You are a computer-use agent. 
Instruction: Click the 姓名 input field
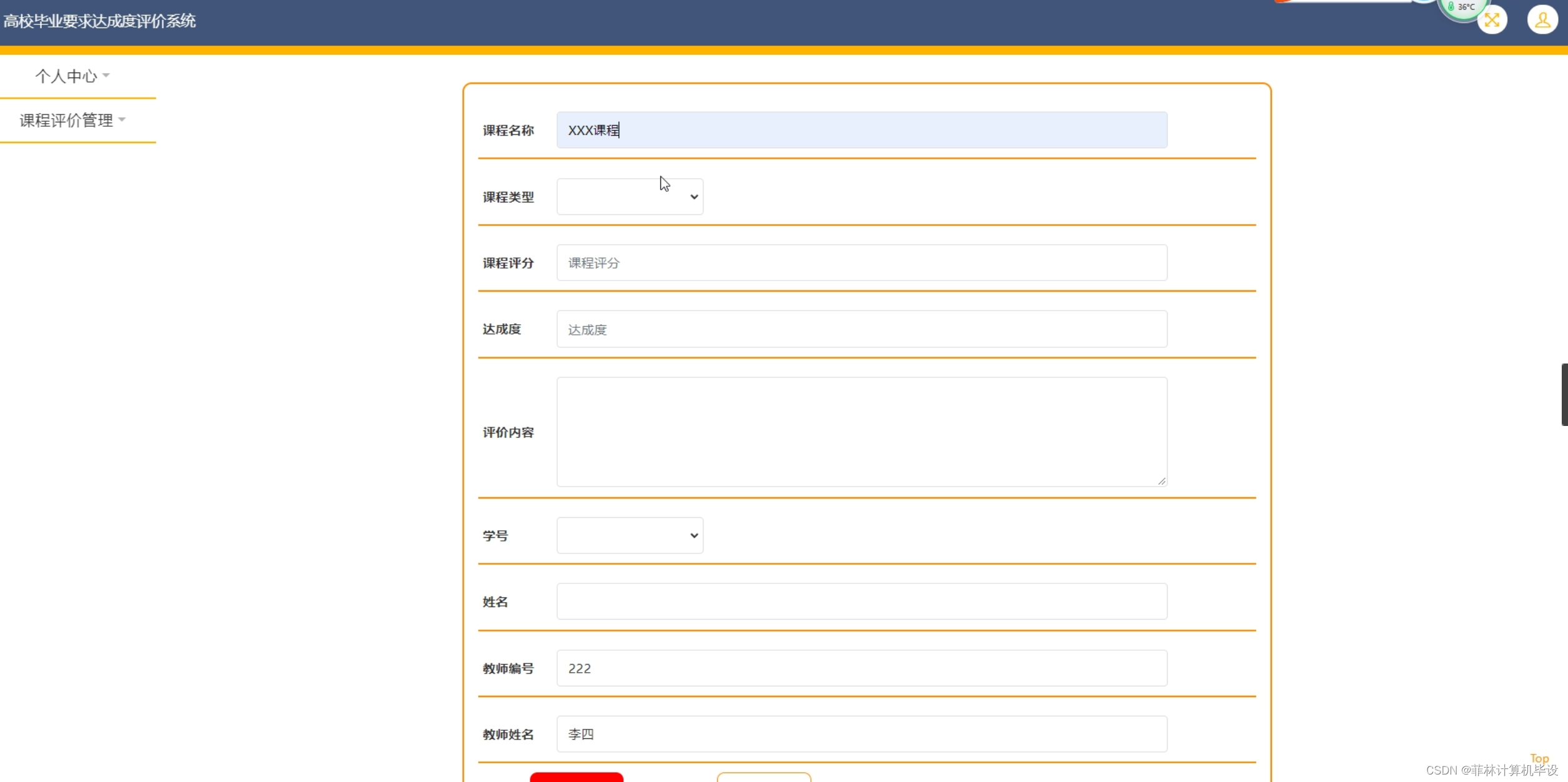pos(861,601)
